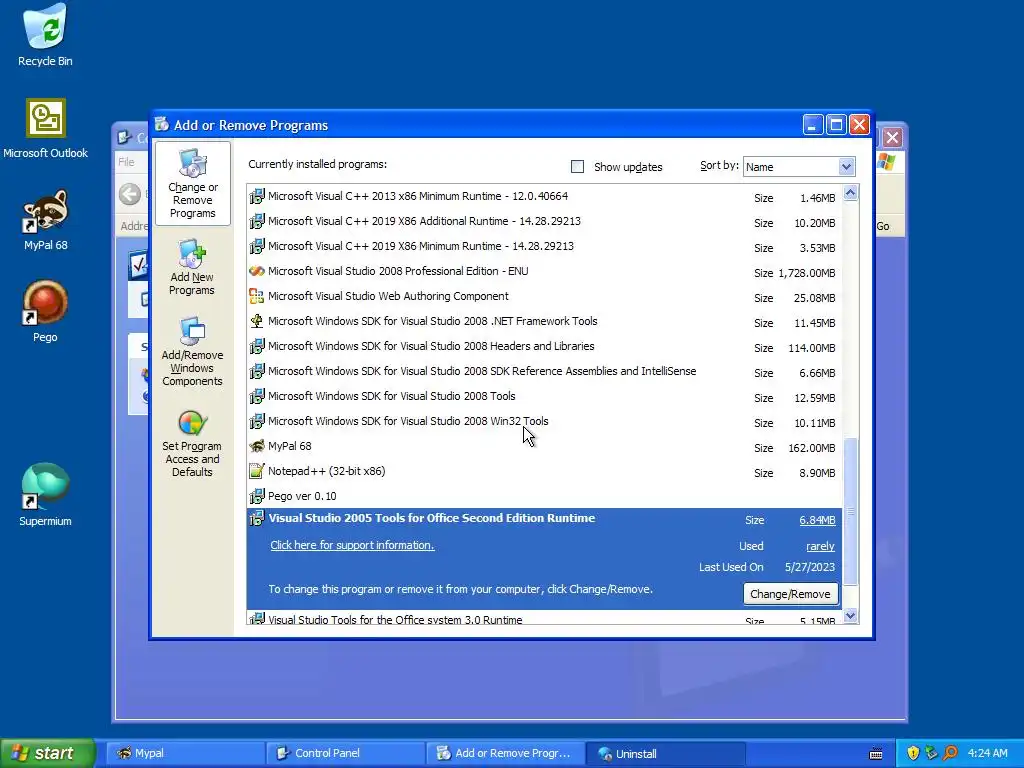Open Click here for support information link

click(352, 545)
